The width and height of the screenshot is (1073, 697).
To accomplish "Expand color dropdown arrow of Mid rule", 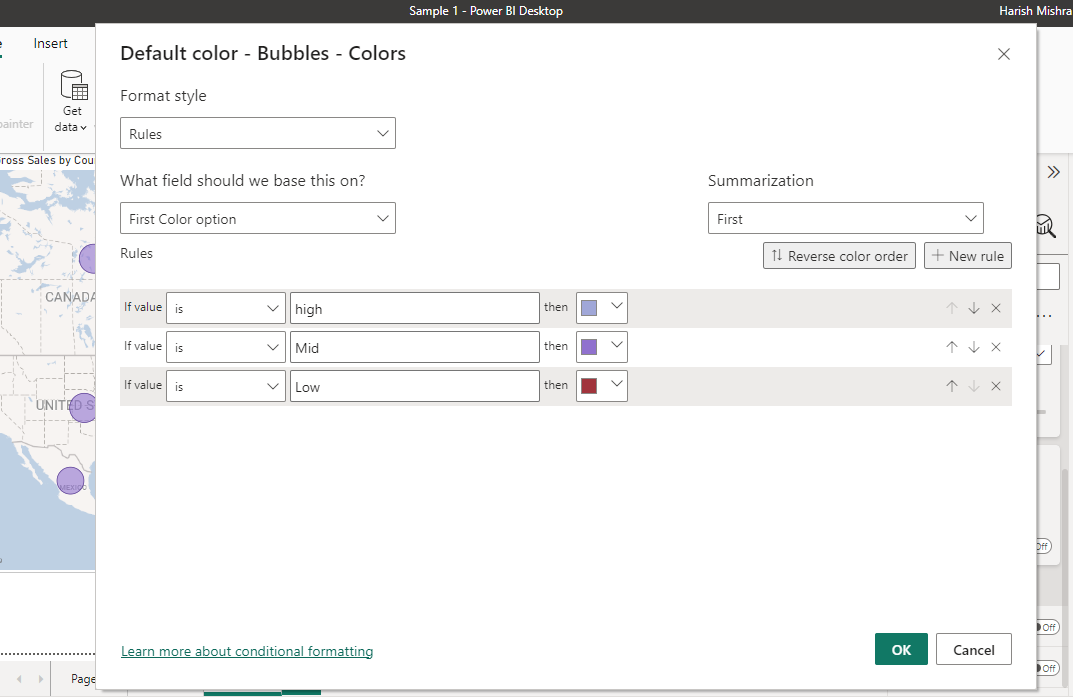I will click(617, 345).
